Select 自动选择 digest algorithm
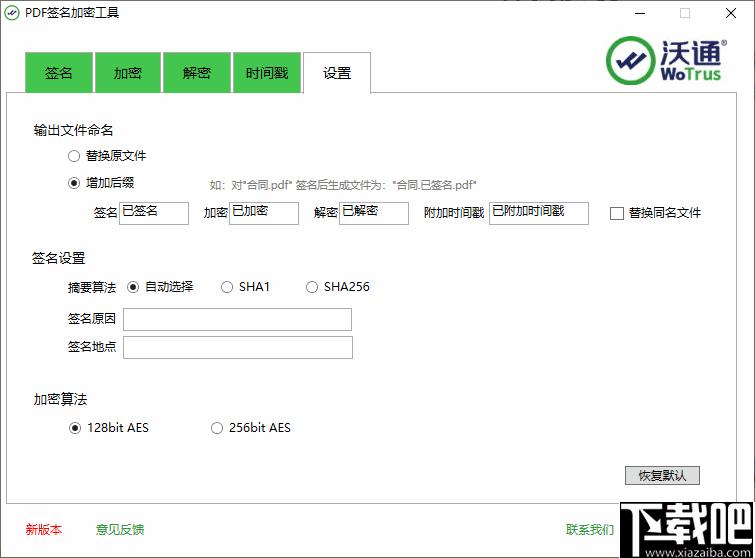The image size is (755, 558). click(133, 287)
